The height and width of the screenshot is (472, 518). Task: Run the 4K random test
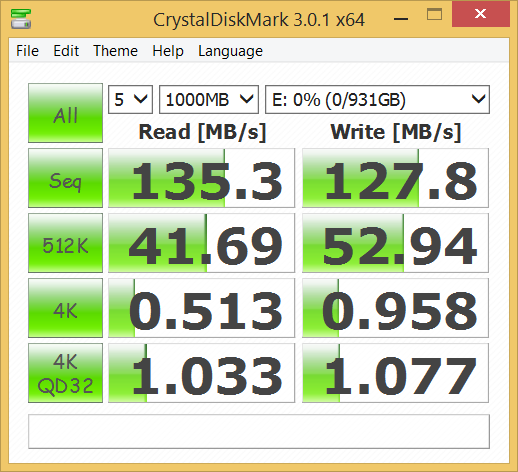coord(65,308)
